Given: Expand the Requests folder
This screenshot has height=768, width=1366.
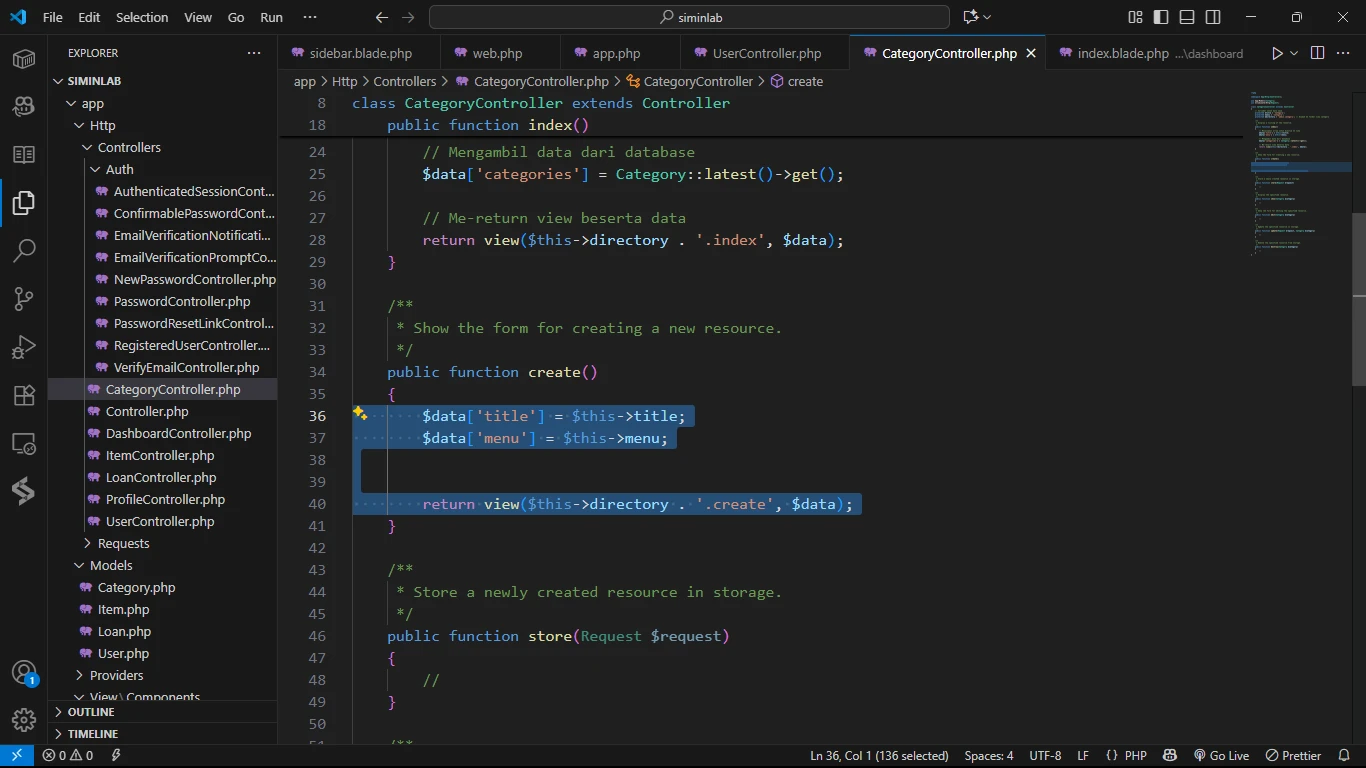Looking at the screenshot, I should [x=123, y=543].
